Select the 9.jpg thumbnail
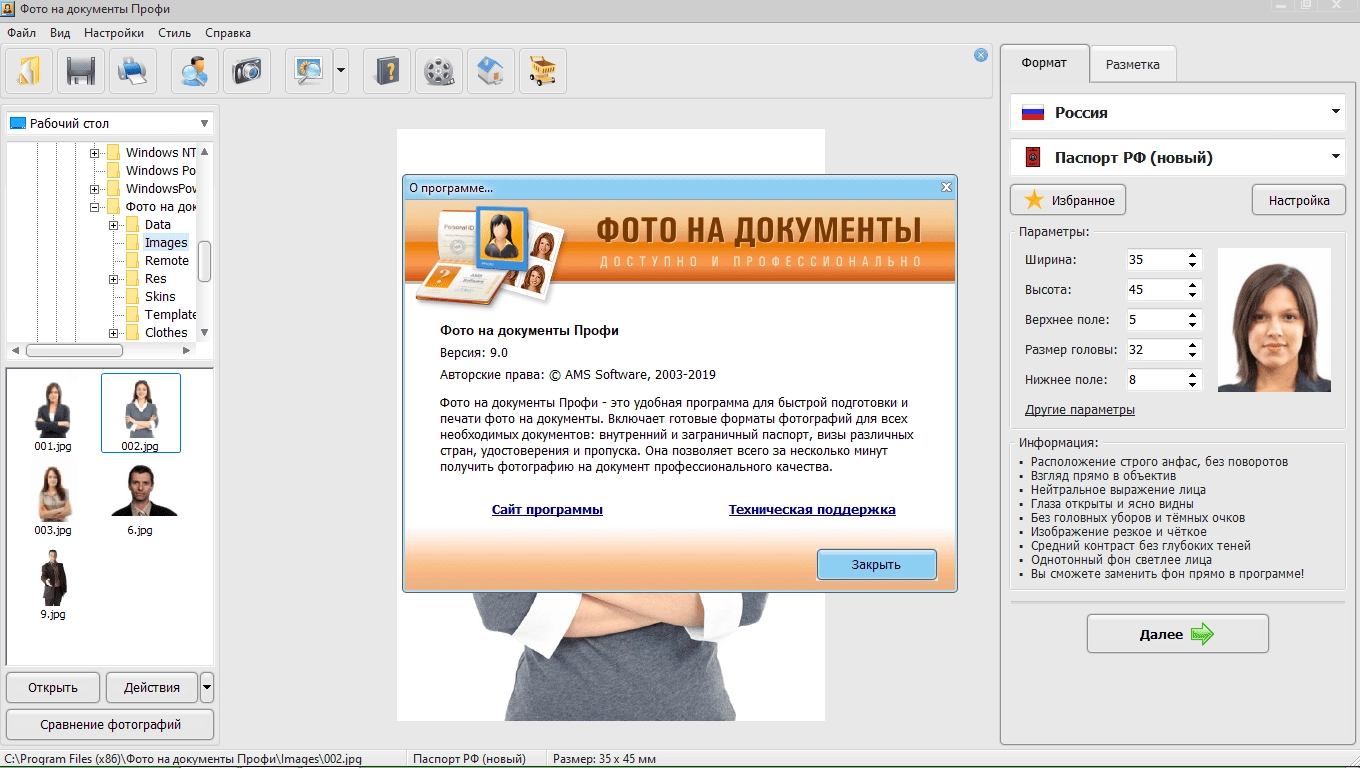1360x768 pixels. 53,584
